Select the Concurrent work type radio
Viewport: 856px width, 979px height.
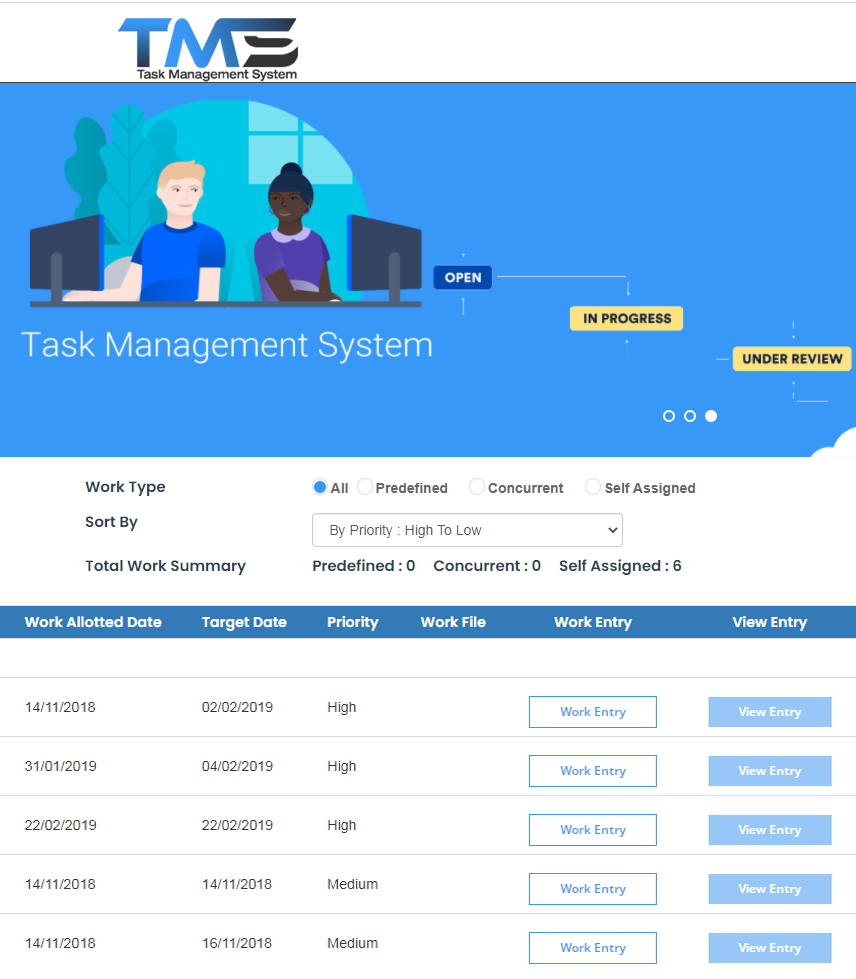tap(477, 487)
